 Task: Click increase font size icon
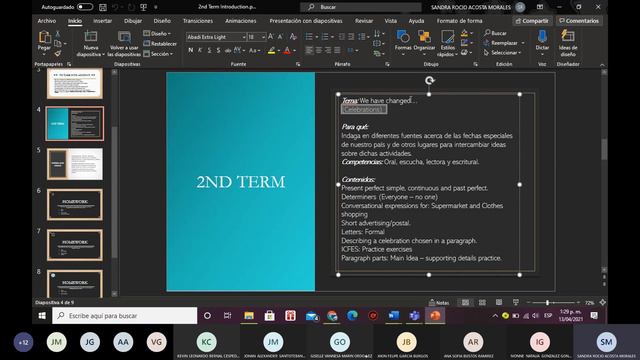tap(271, 37)
